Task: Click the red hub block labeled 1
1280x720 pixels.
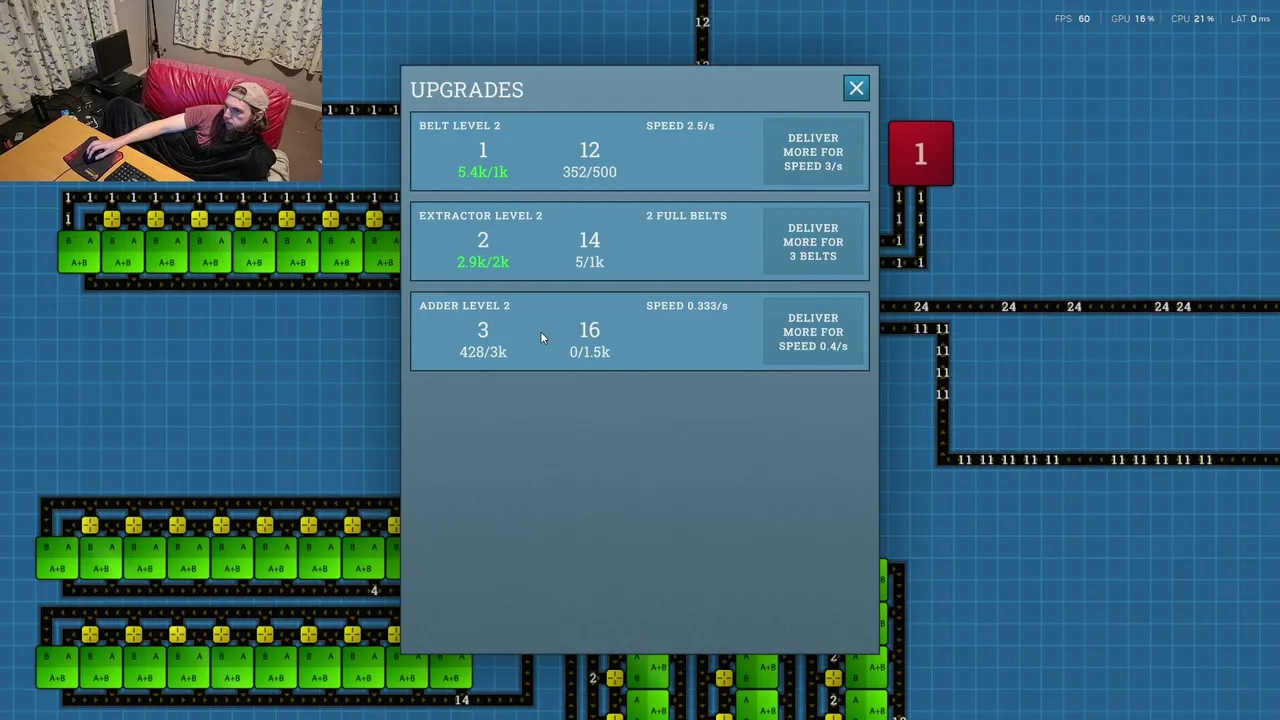Action: click(x=921, y=153)
